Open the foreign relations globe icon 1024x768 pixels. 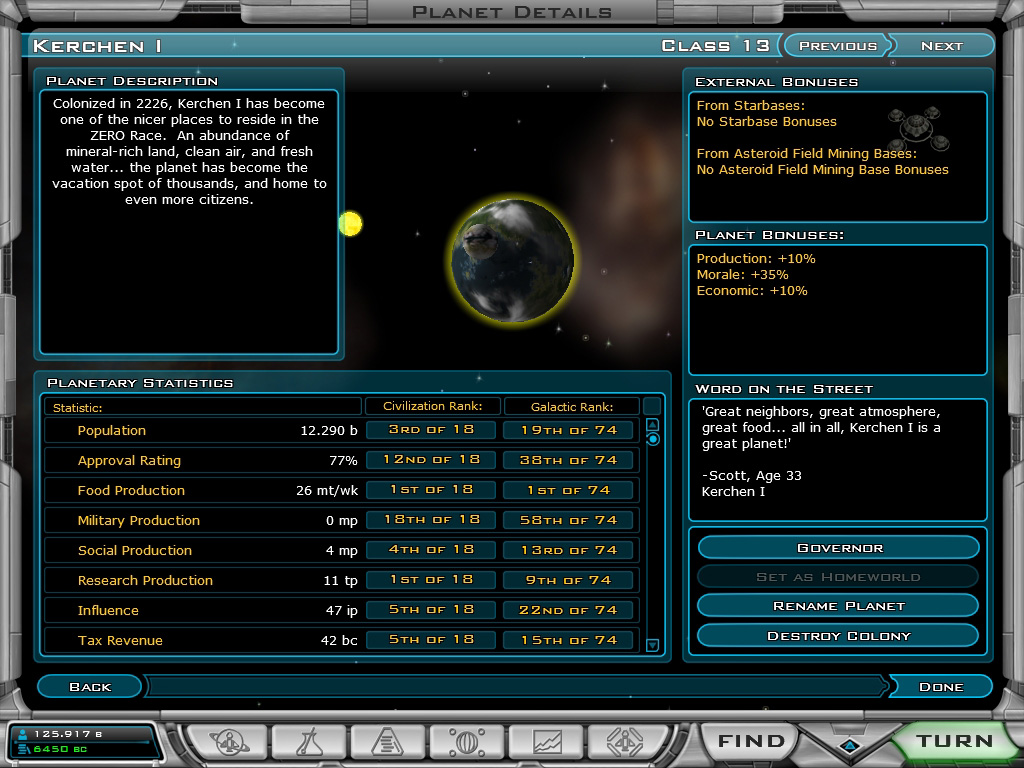(x=467, y=743)
